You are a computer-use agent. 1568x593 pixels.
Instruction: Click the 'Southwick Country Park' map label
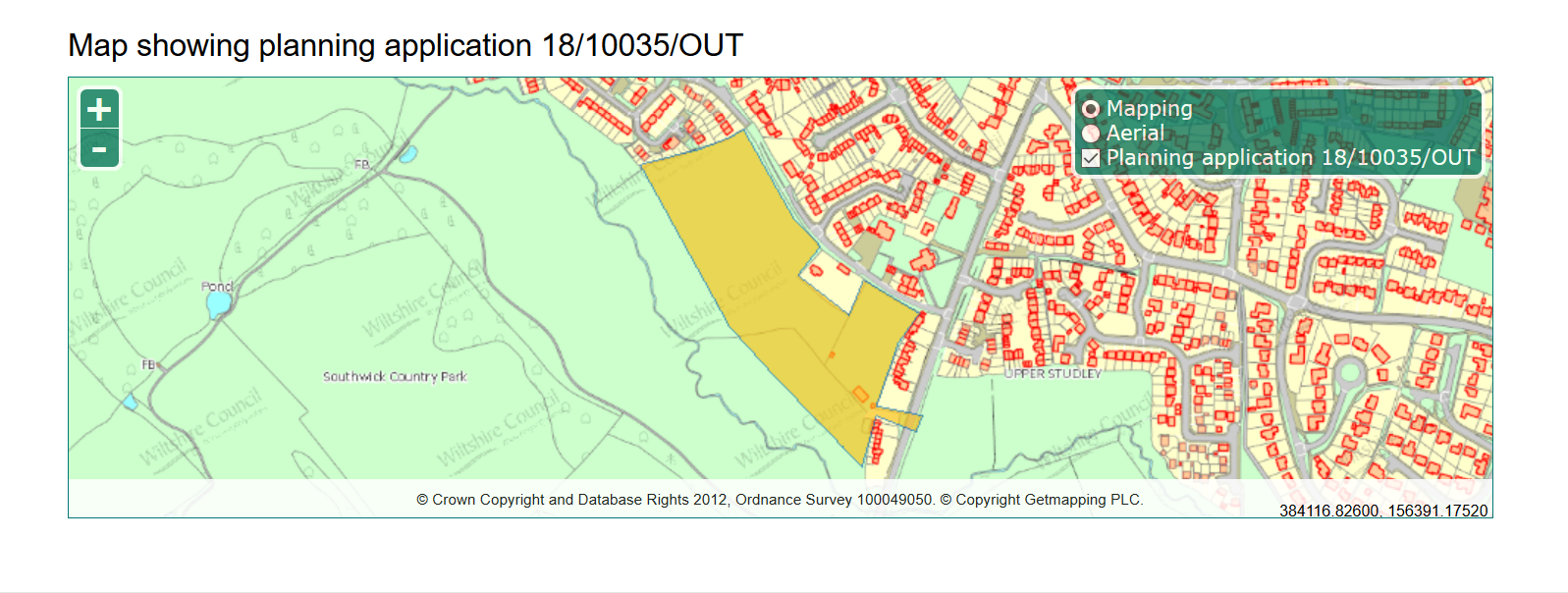pyautogui.click(x=395, y=376)
